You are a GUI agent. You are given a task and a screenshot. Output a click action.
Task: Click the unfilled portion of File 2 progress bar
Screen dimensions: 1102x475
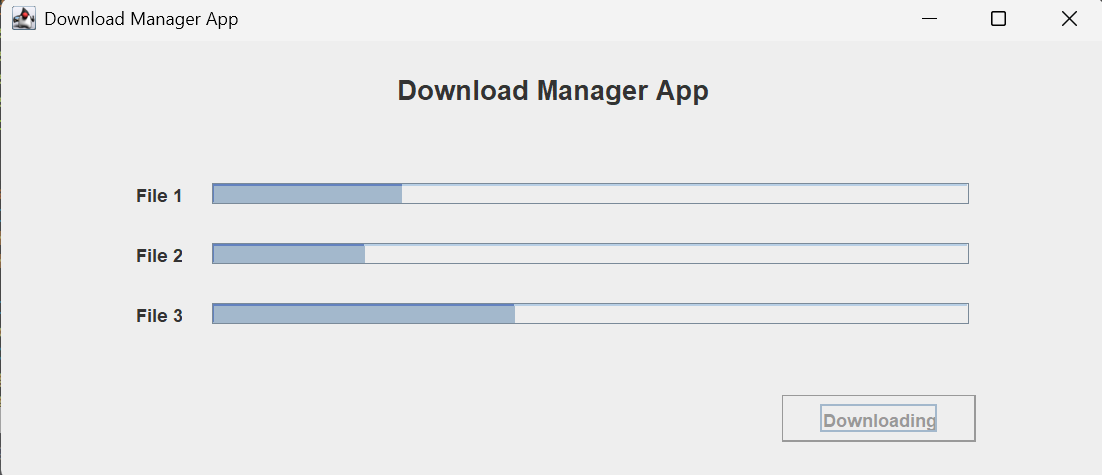point(666,254)
